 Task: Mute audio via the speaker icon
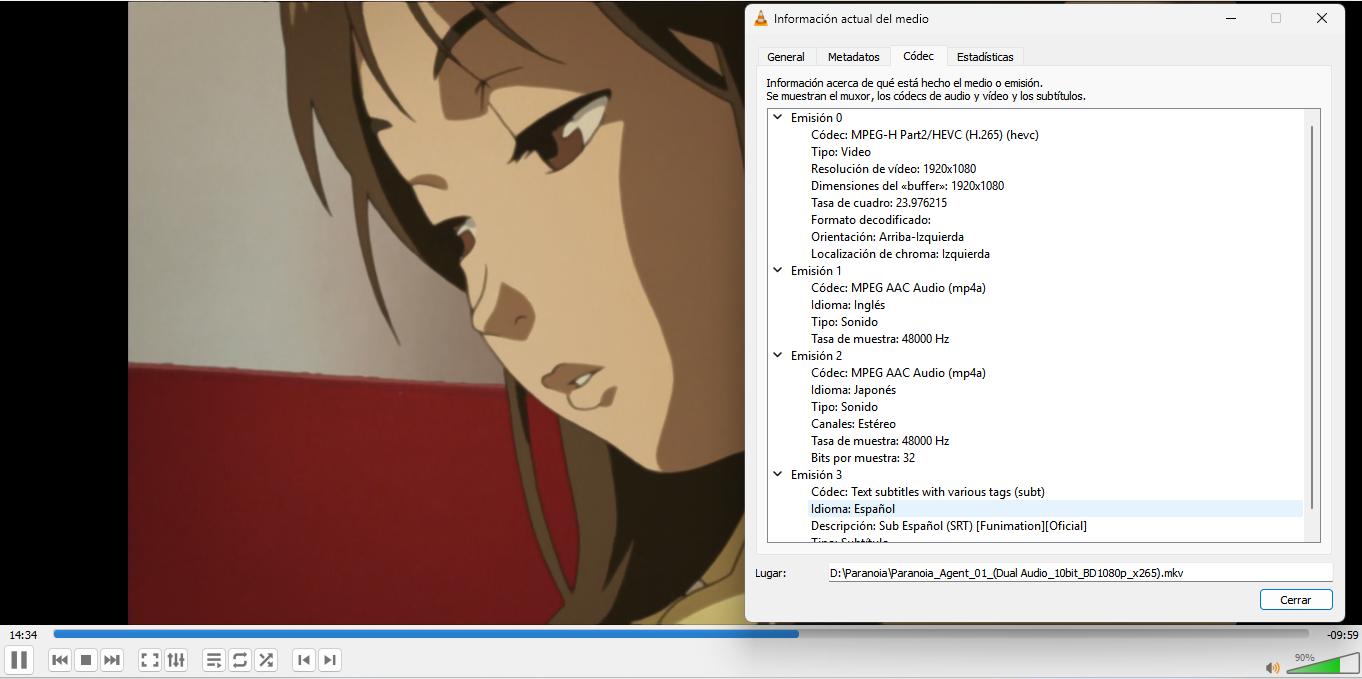pyautogui.click(x=1272, y=667)
